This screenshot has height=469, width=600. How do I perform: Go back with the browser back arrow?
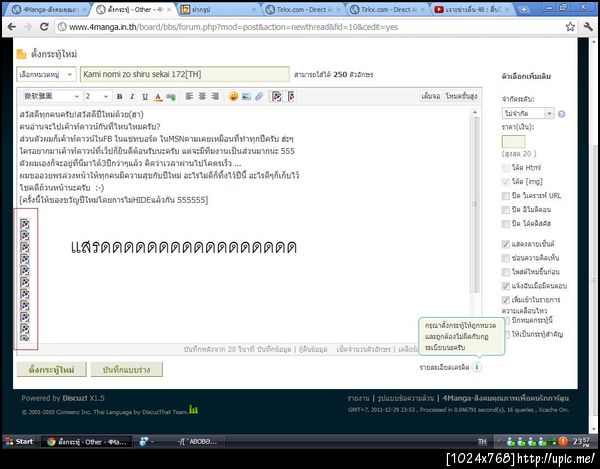pos(12,27)
